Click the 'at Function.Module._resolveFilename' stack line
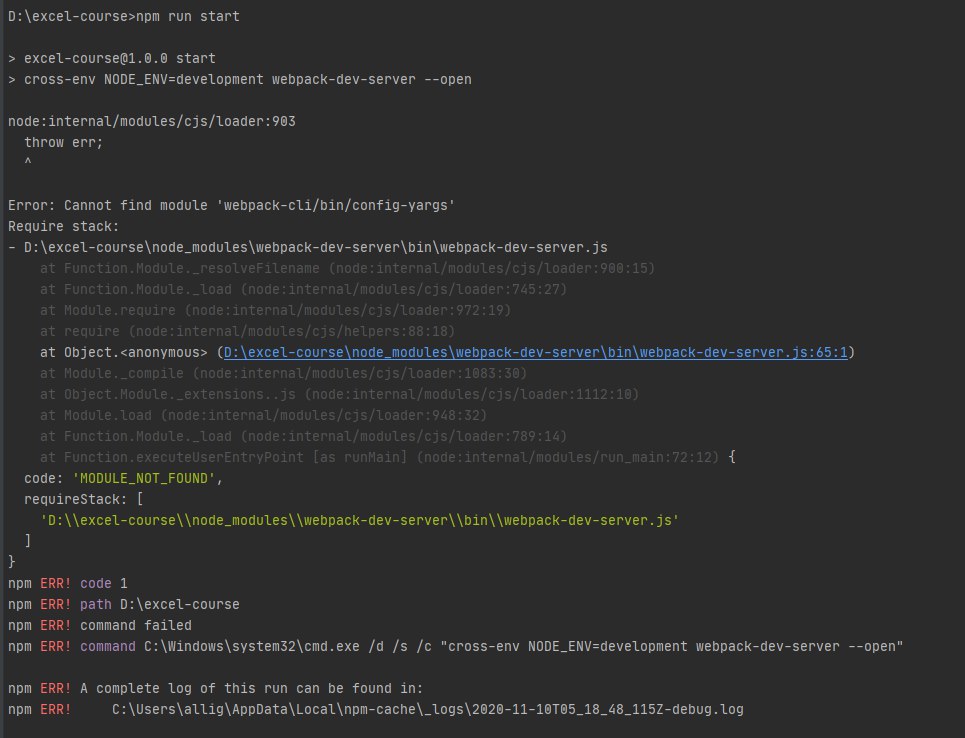Image resolution: width=965 pixels, height=738 pixels. [x=348, y=268]
